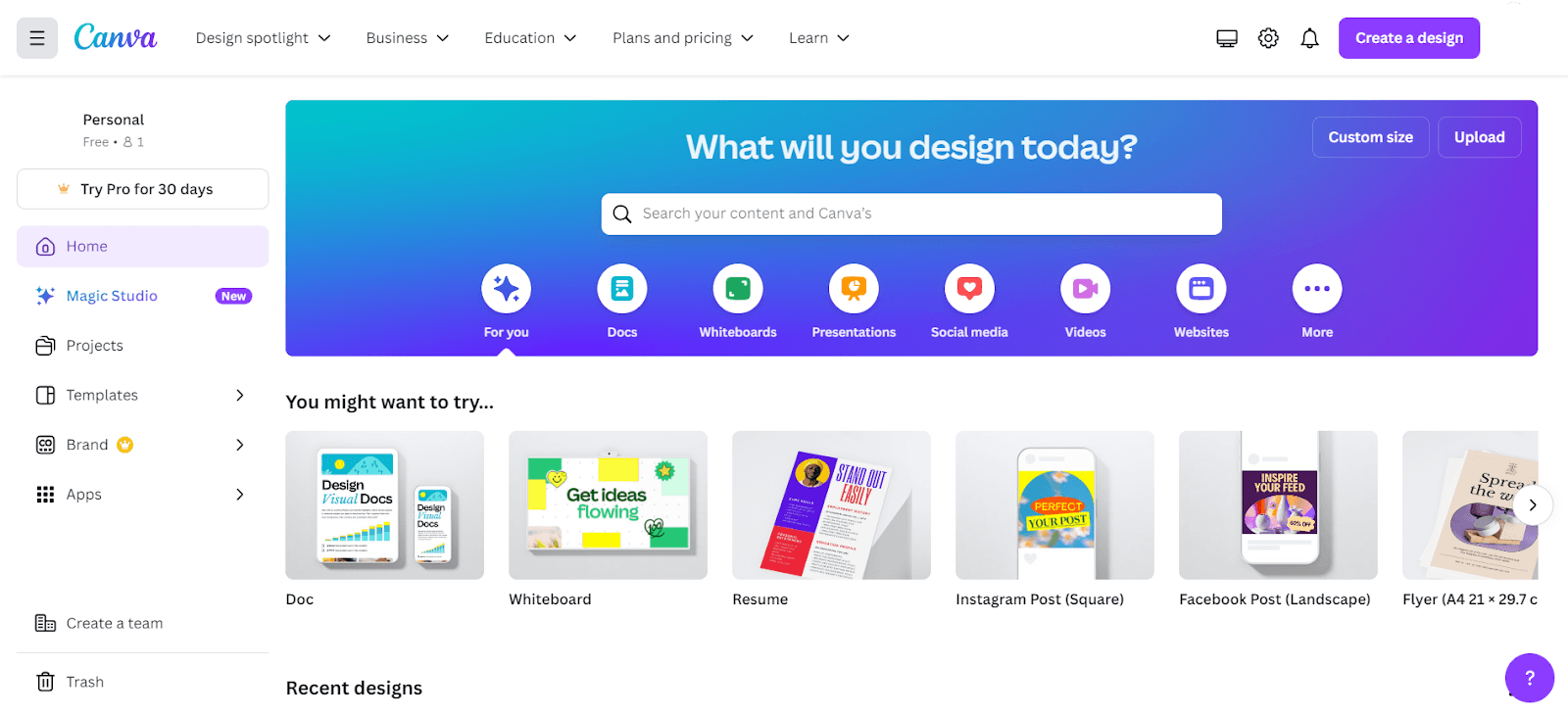The width and height of the screenshot is (1568, 716).
Task: Click the Personal account name
Action: pyautogui.click(x=114, y=119)
